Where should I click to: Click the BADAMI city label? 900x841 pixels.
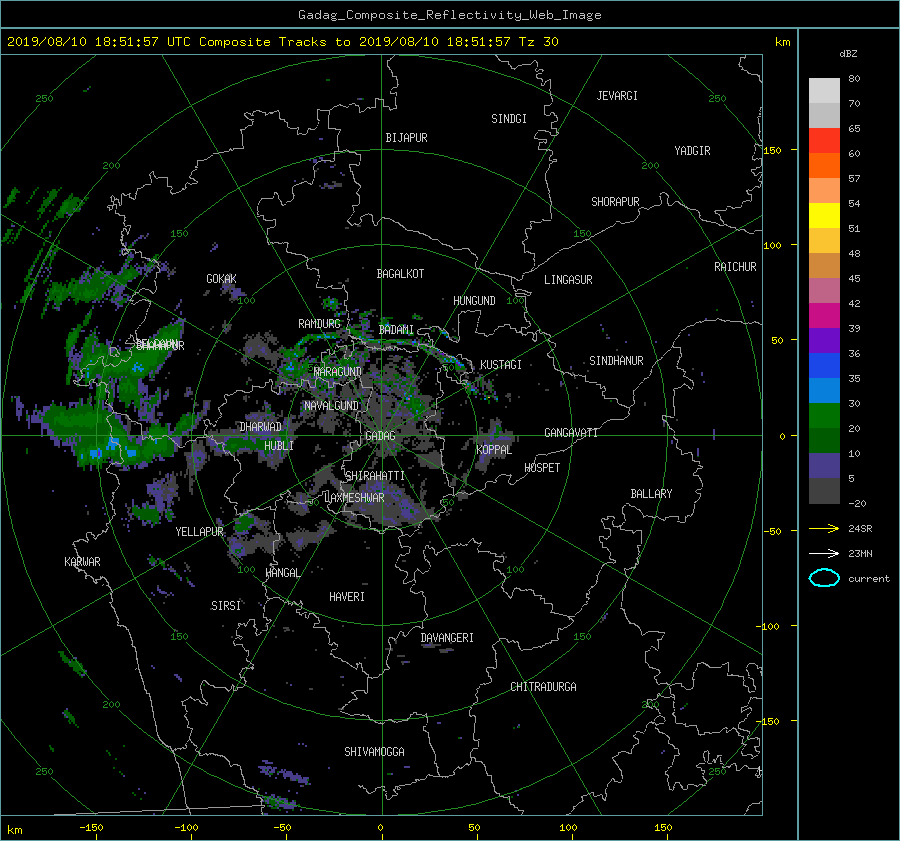click(x=396, y=330)
